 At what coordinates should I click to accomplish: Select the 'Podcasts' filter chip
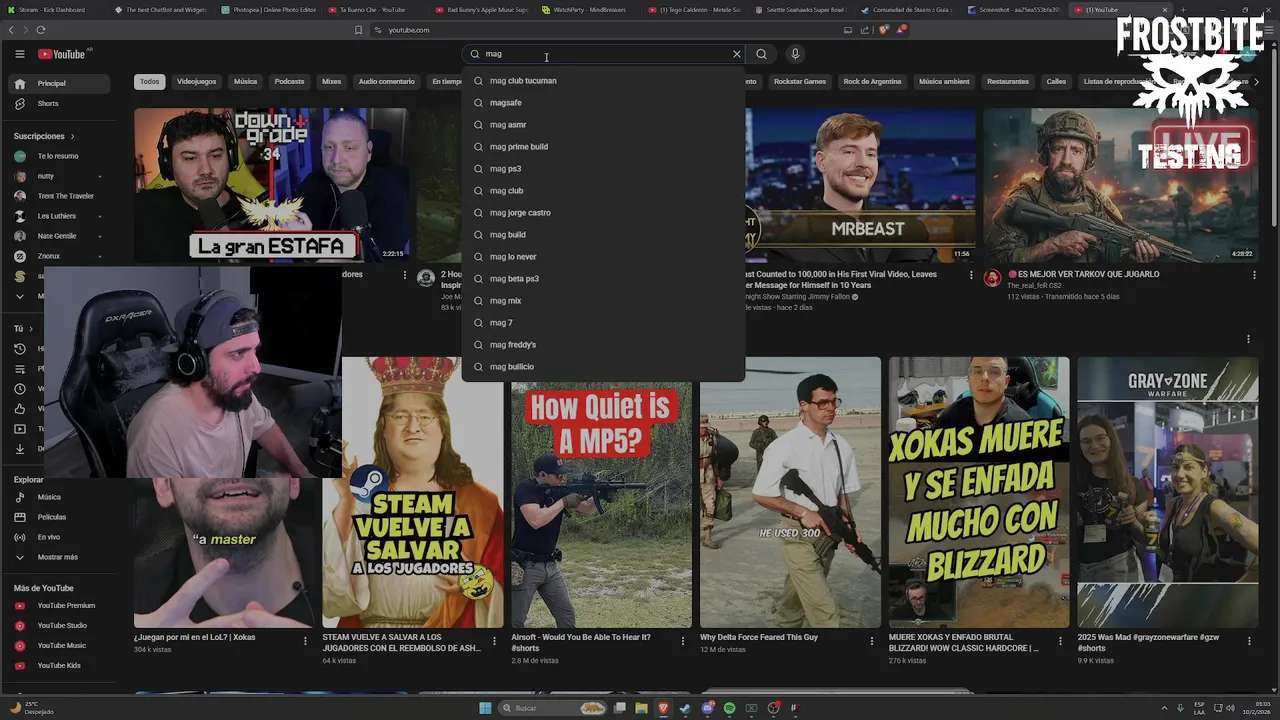coord(289,82)
